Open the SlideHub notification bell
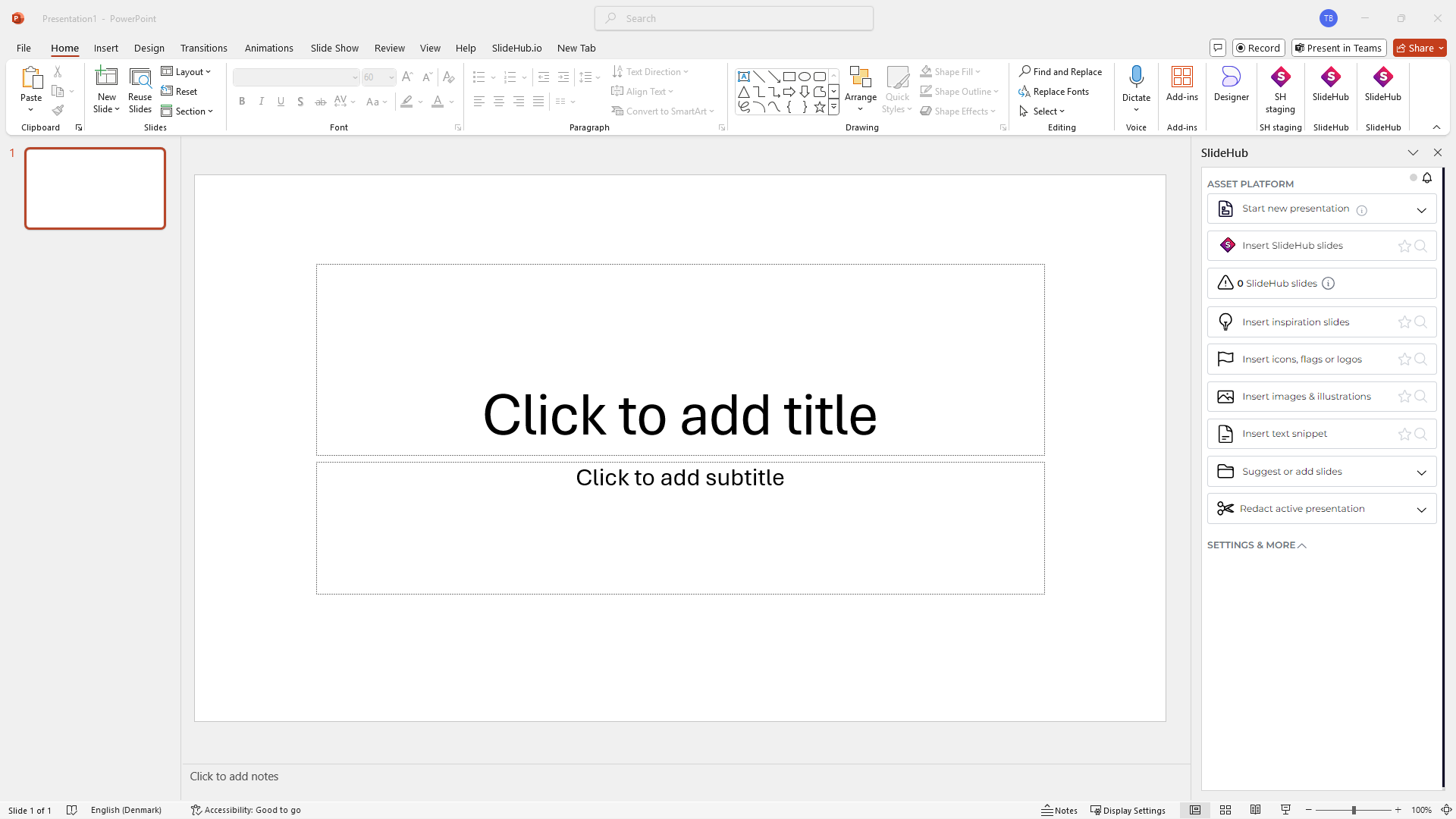This screenshot has width=1456, height=819. (1427, 177)
